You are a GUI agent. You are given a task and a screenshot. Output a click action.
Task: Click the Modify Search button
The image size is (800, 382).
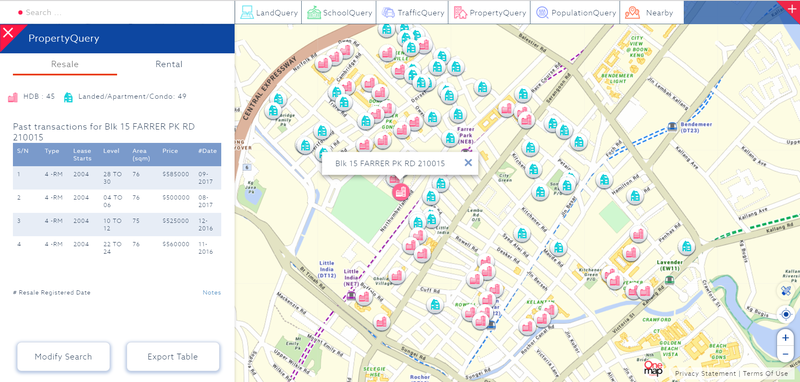(x=63, y=356)
